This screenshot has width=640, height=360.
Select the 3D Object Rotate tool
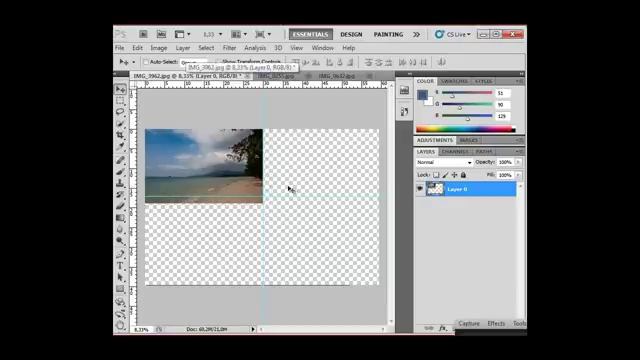click(120, 302)
